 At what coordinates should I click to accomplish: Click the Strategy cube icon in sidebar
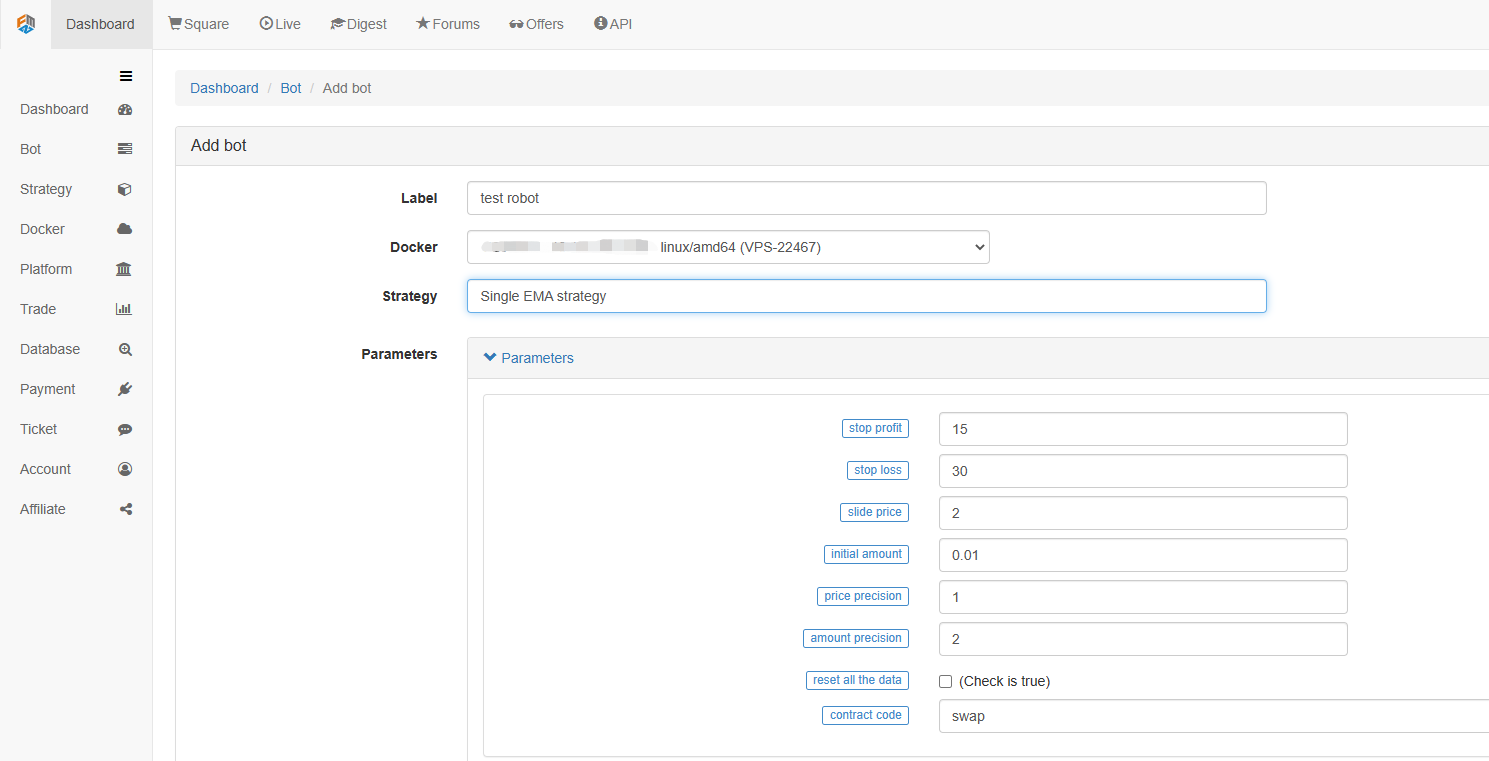[x=125, y=189]
